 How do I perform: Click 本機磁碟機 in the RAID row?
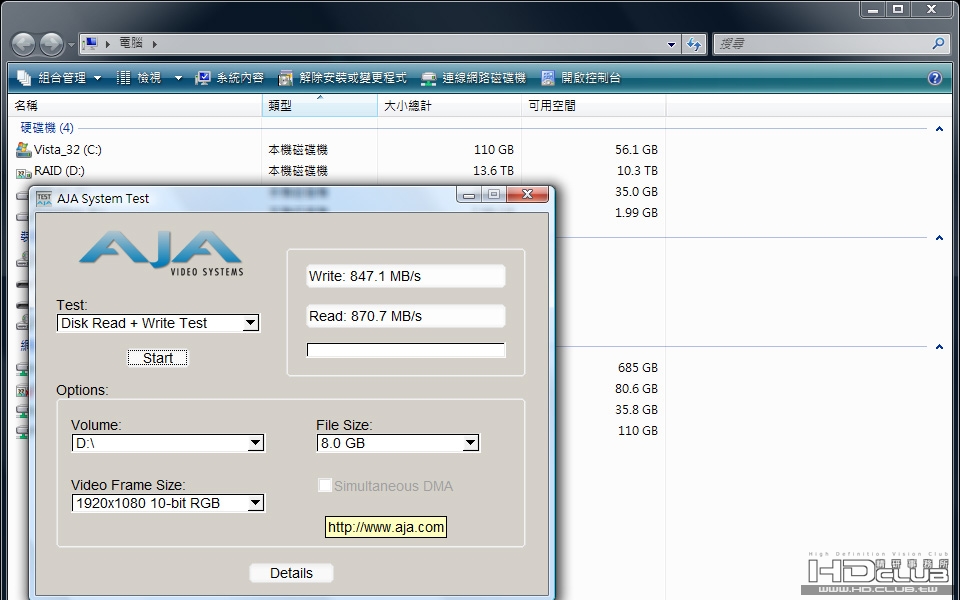point(298,171)
